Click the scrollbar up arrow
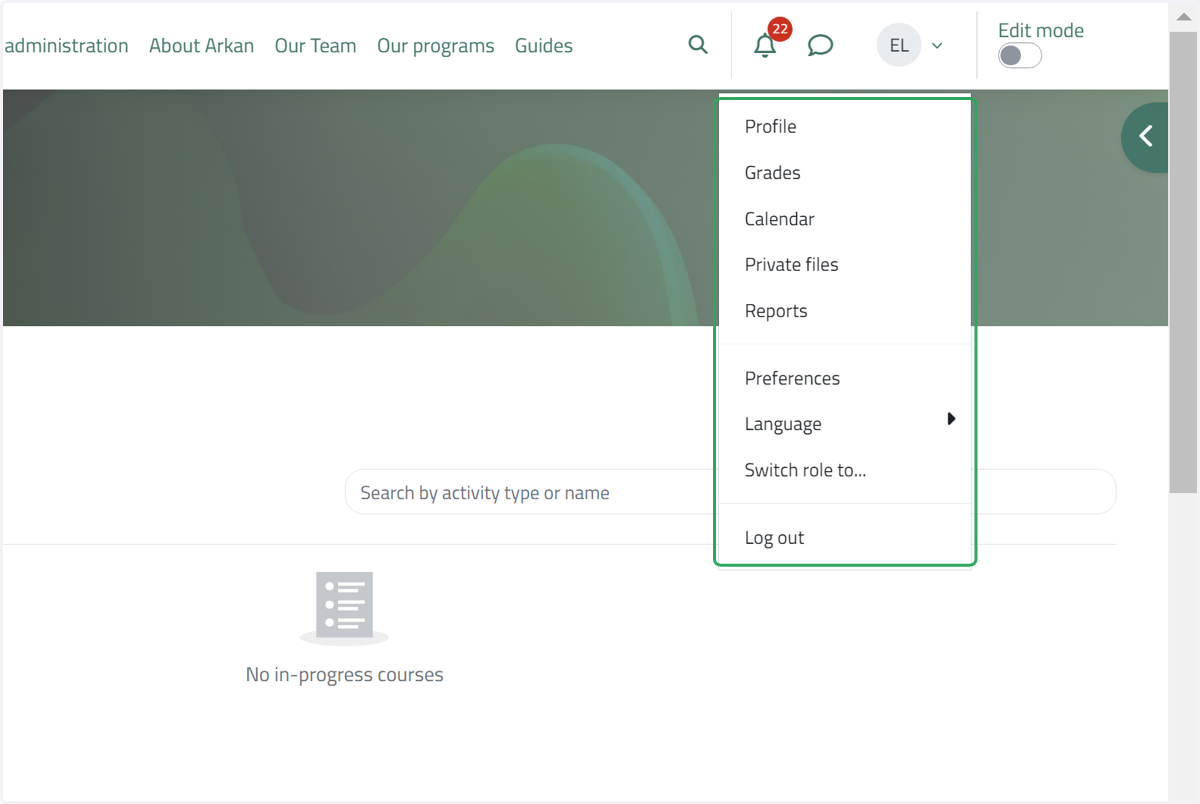 tap(1183, 16)
